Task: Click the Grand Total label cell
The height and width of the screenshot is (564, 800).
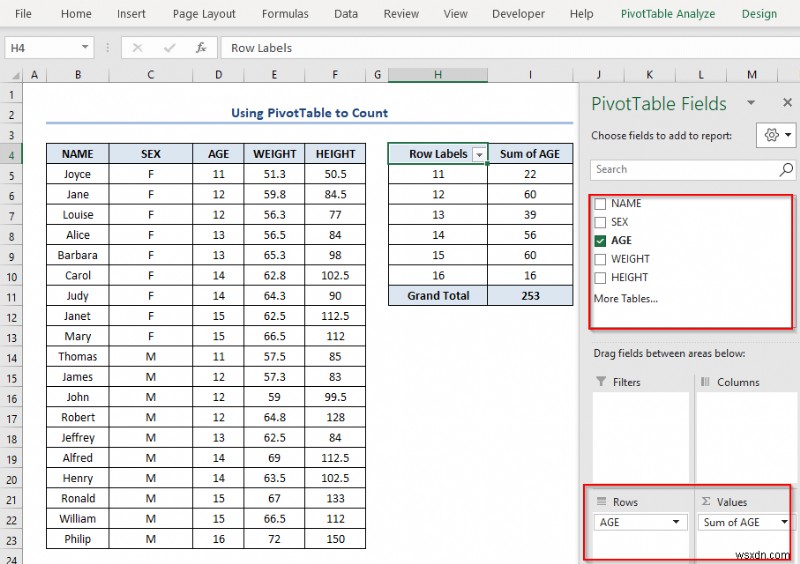Action: coord(438,296)
